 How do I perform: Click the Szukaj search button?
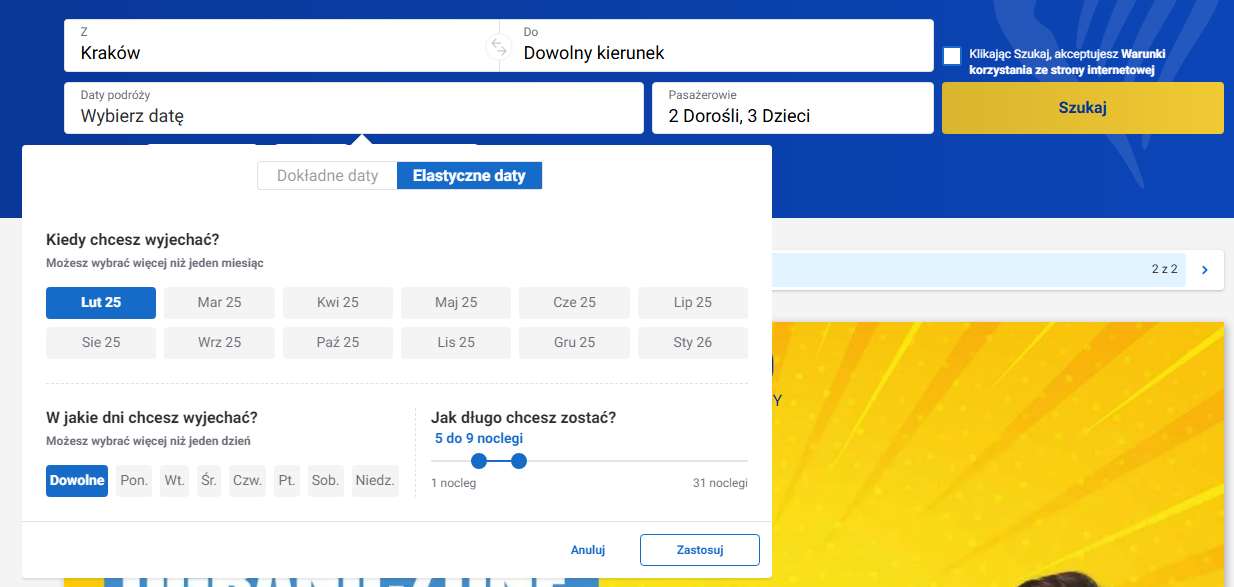point(1083,108)
